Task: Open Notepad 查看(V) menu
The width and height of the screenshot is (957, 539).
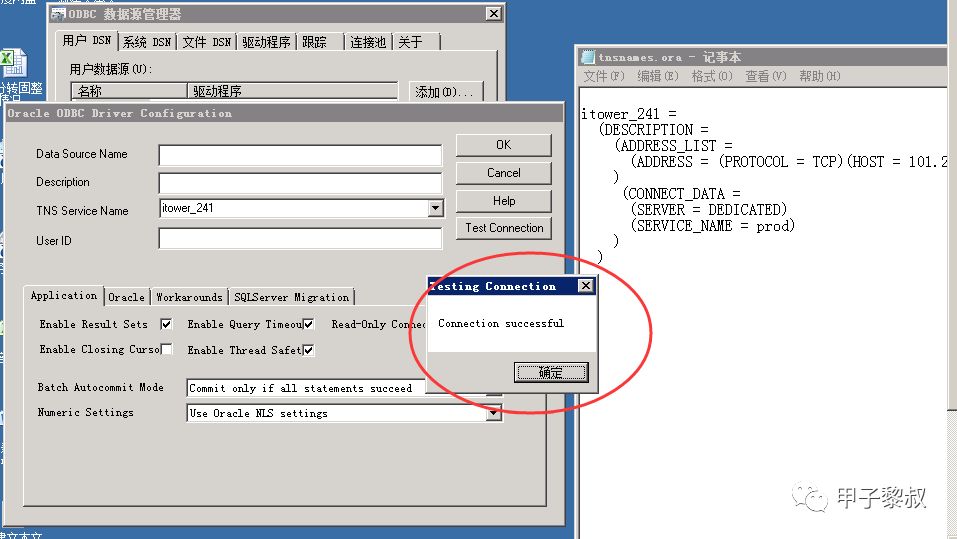Action: point(765,76)
